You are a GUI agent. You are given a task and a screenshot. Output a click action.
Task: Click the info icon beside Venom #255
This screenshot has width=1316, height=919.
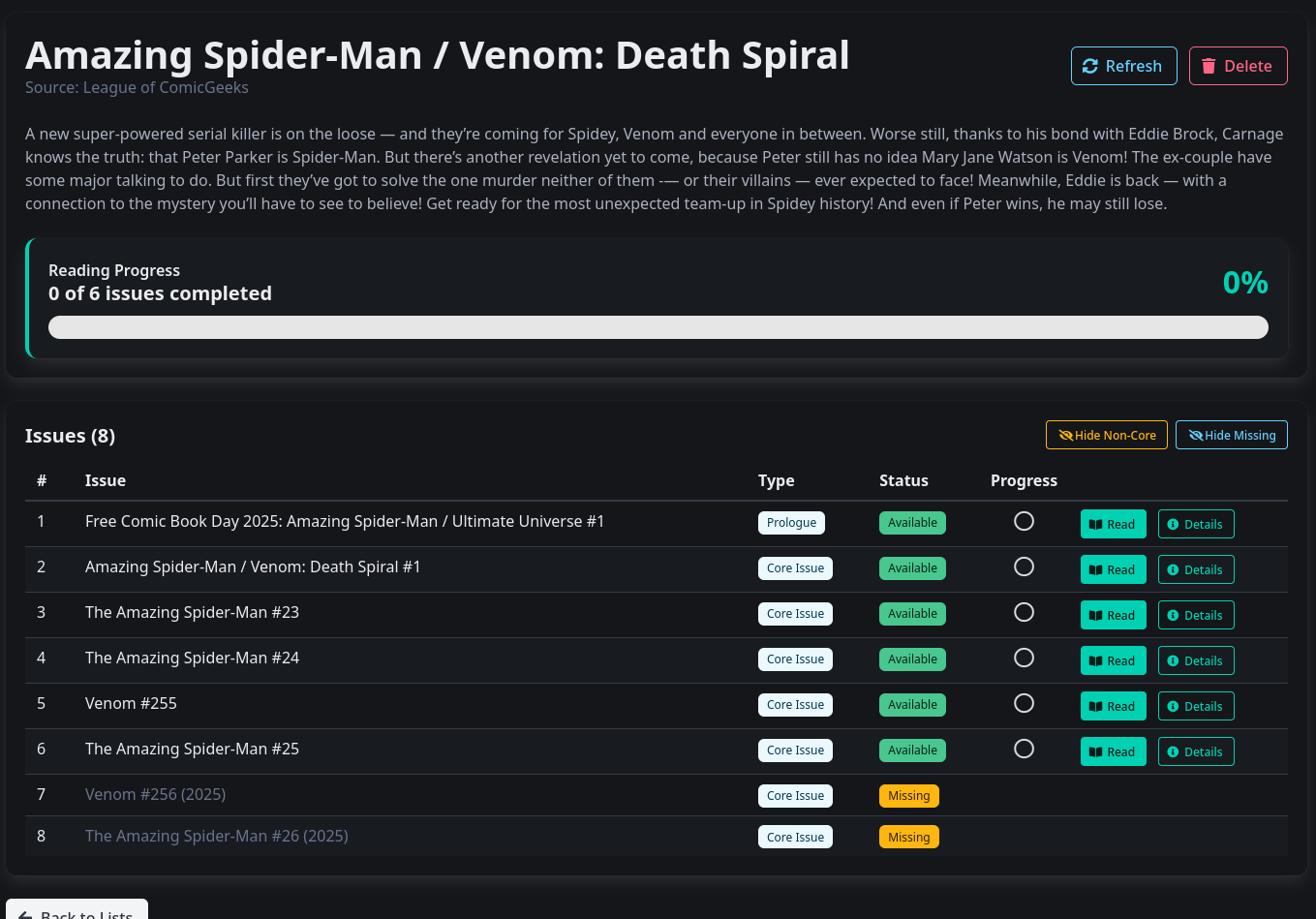1174,705
